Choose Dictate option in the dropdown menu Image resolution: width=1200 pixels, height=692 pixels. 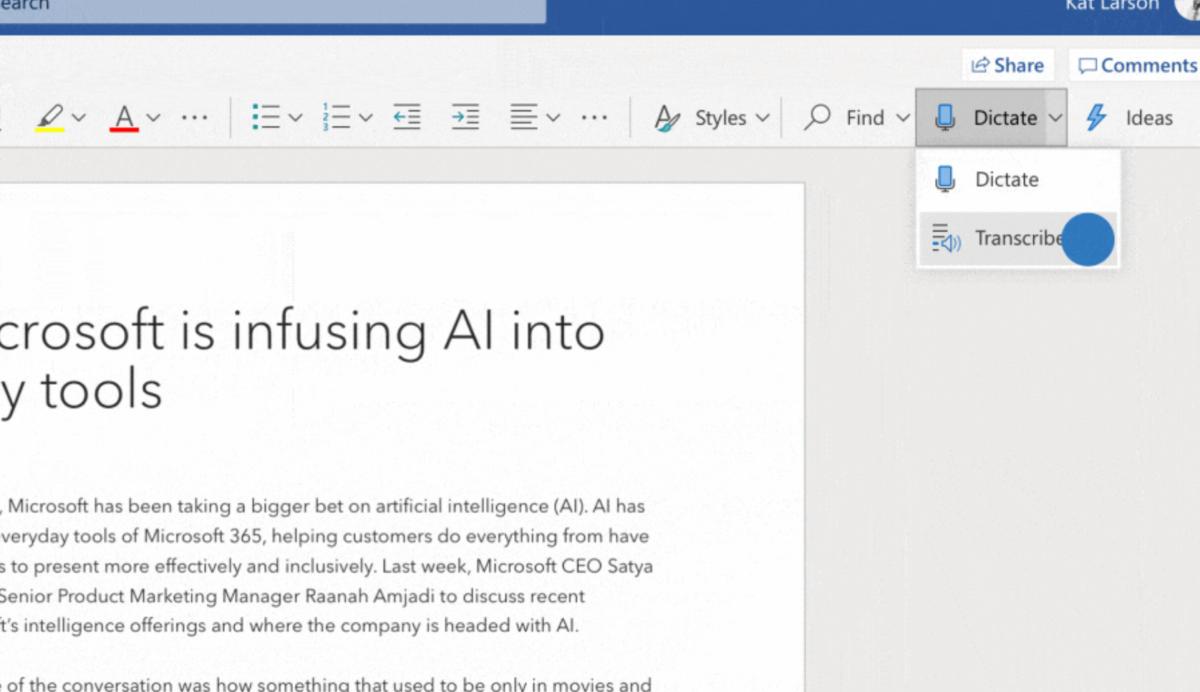pyautogui.click(x=1017, y=180)
